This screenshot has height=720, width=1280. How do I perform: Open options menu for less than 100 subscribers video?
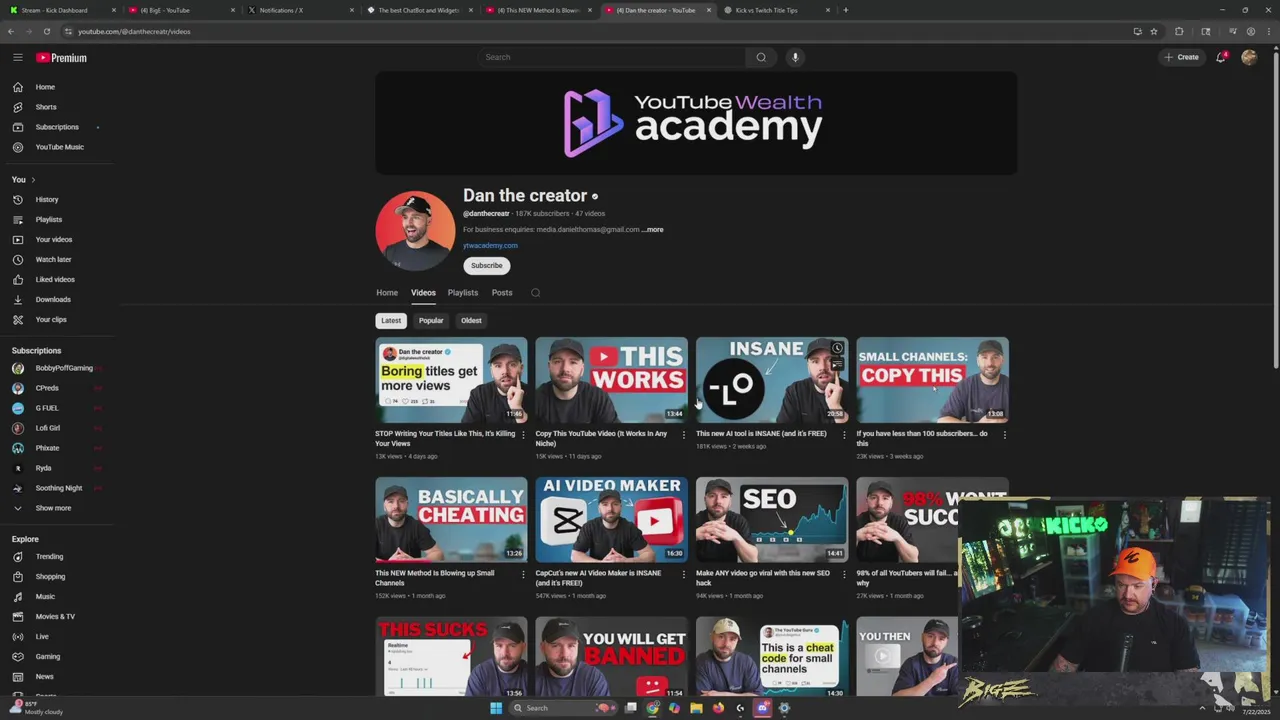point(1004,434)
